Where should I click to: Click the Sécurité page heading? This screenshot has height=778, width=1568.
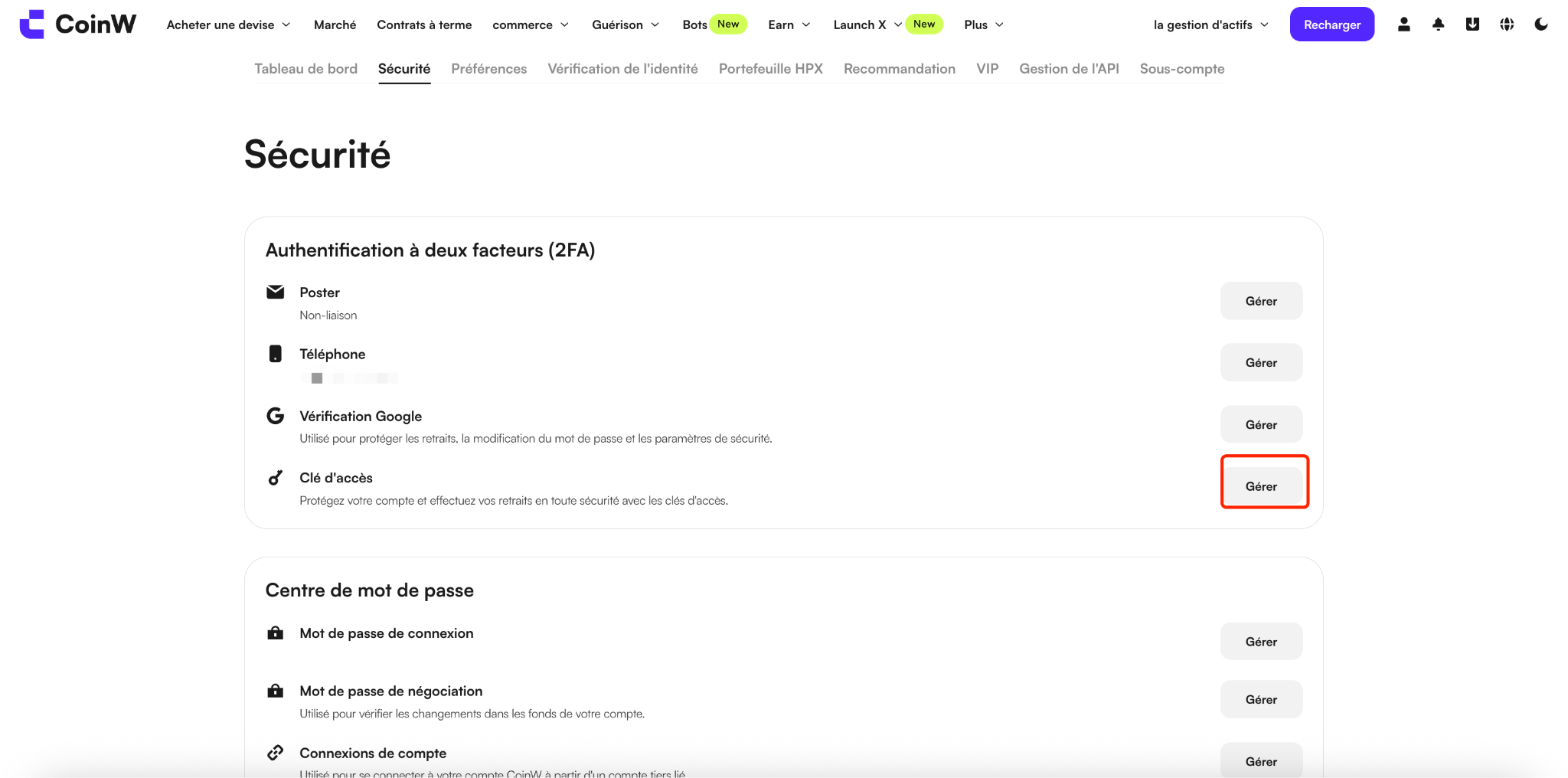click(x=317, y=155)
